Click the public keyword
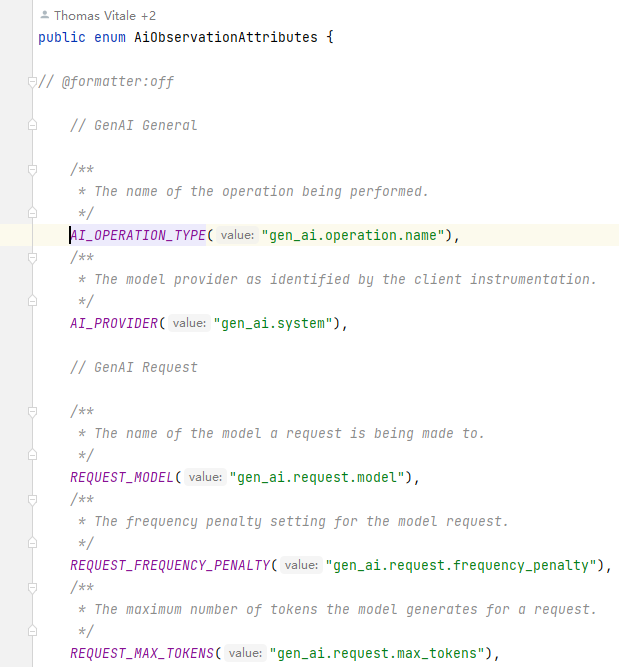Screen dimensions: 619x667 click(62, 37)
